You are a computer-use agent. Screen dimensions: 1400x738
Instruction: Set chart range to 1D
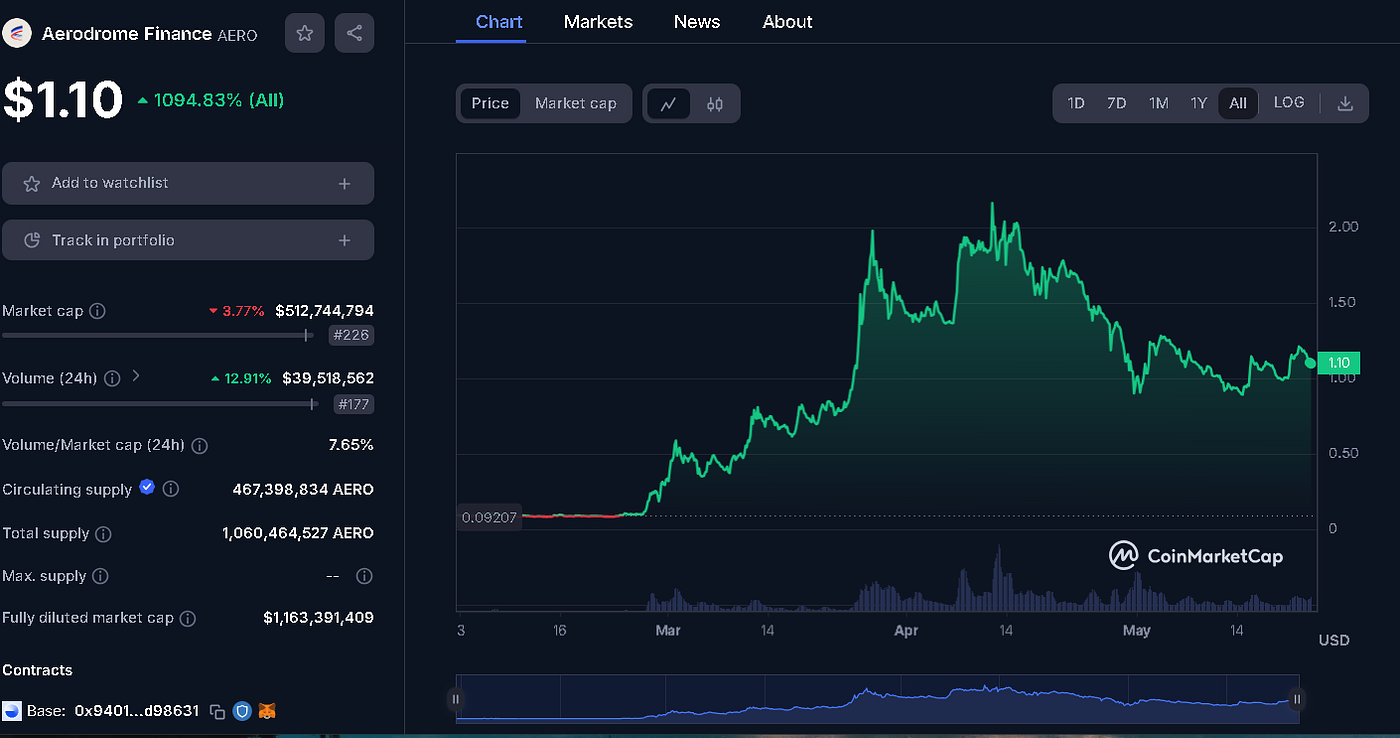click(1076, 103)
